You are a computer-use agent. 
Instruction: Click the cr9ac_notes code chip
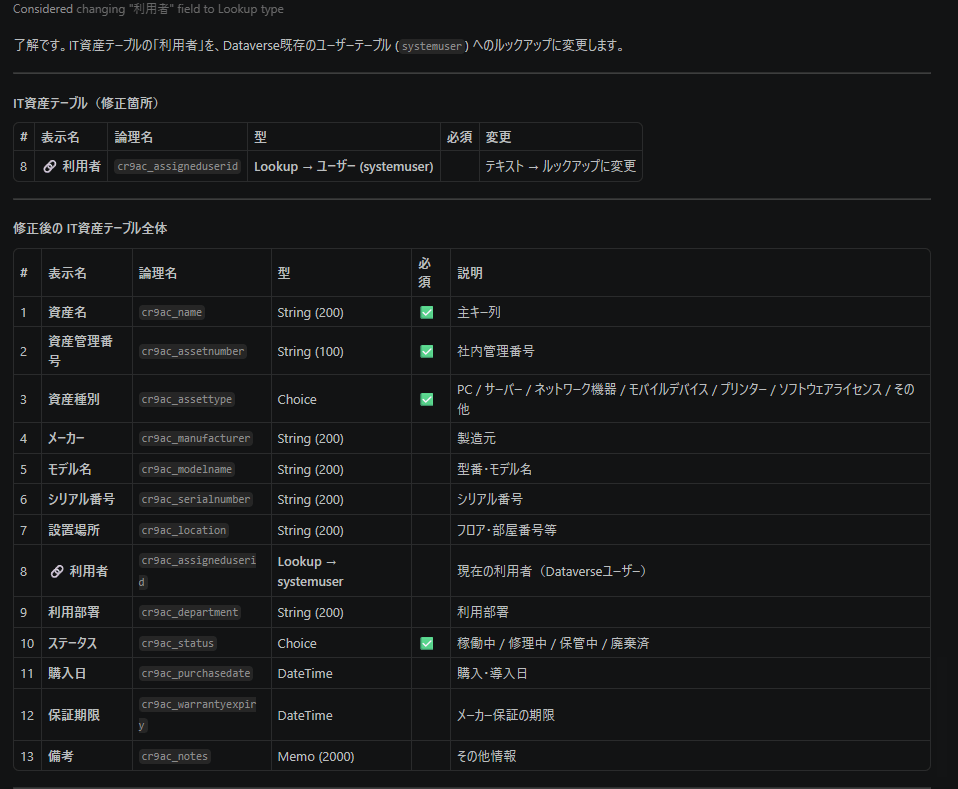[175, 756]
